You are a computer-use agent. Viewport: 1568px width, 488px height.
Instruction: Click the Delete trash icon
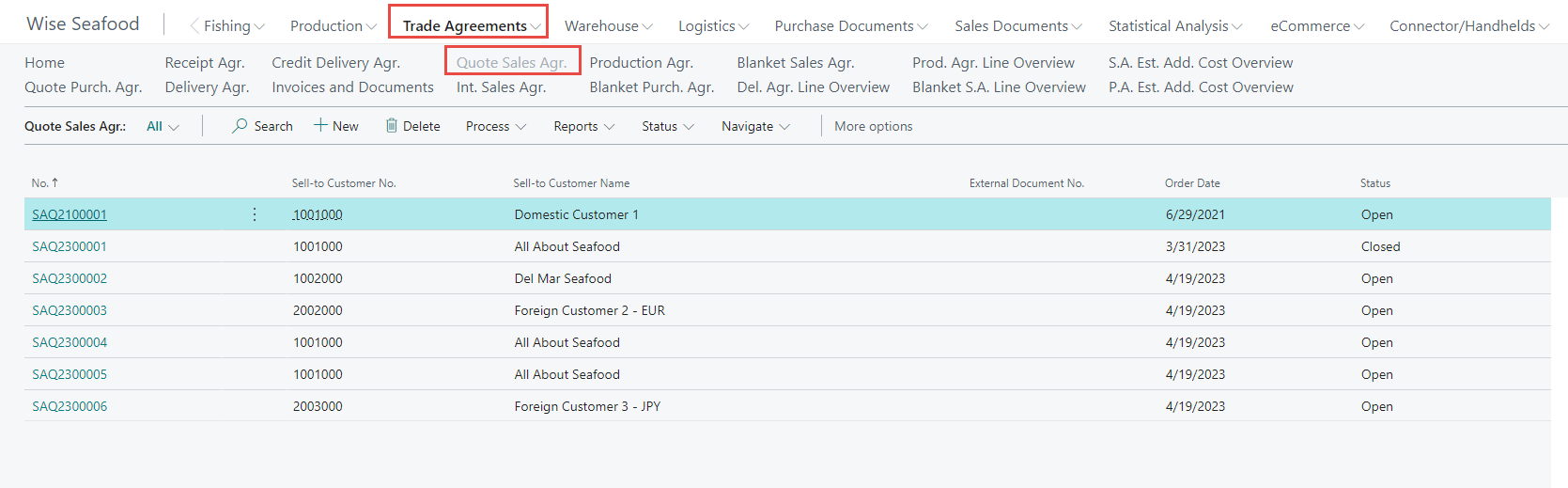pos(391,126)
